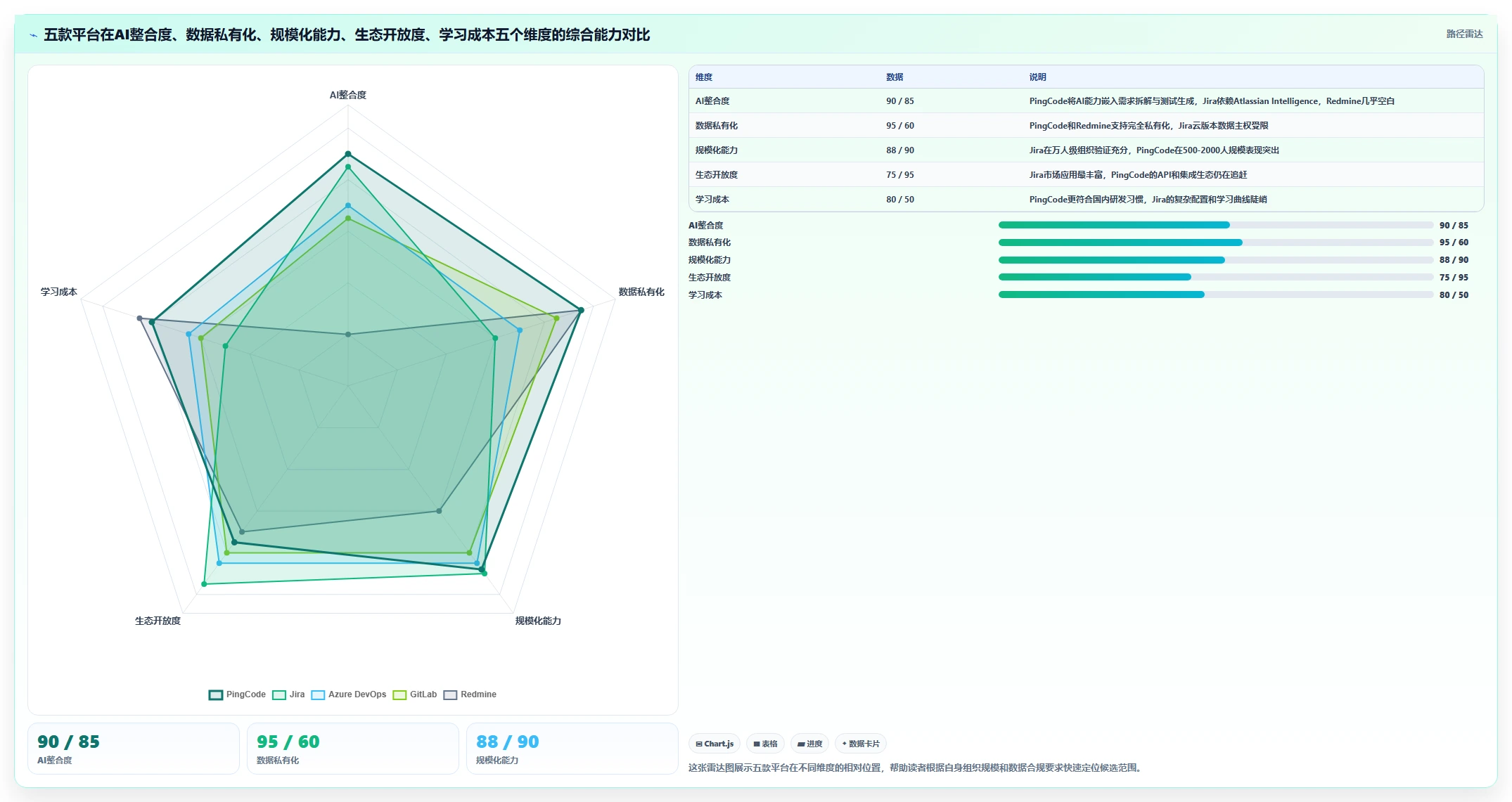
Task: Click the 学习成本 progress bar
Action: tap(1216, 295)
